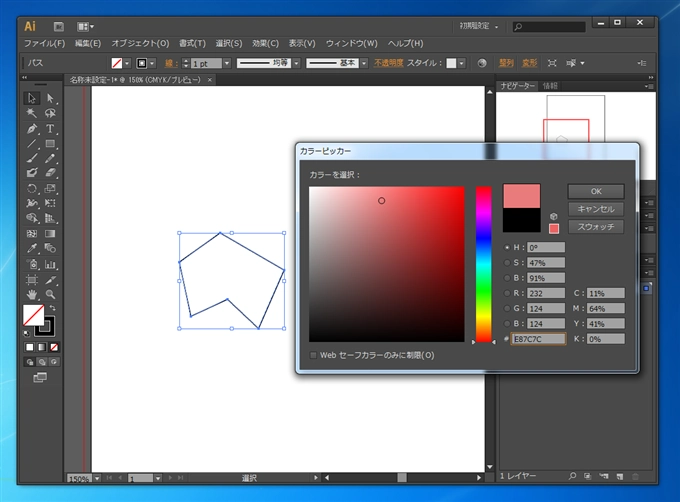The image size is (680, 502).
Task: Select the Pencil tool
Action: coord(50,158)
